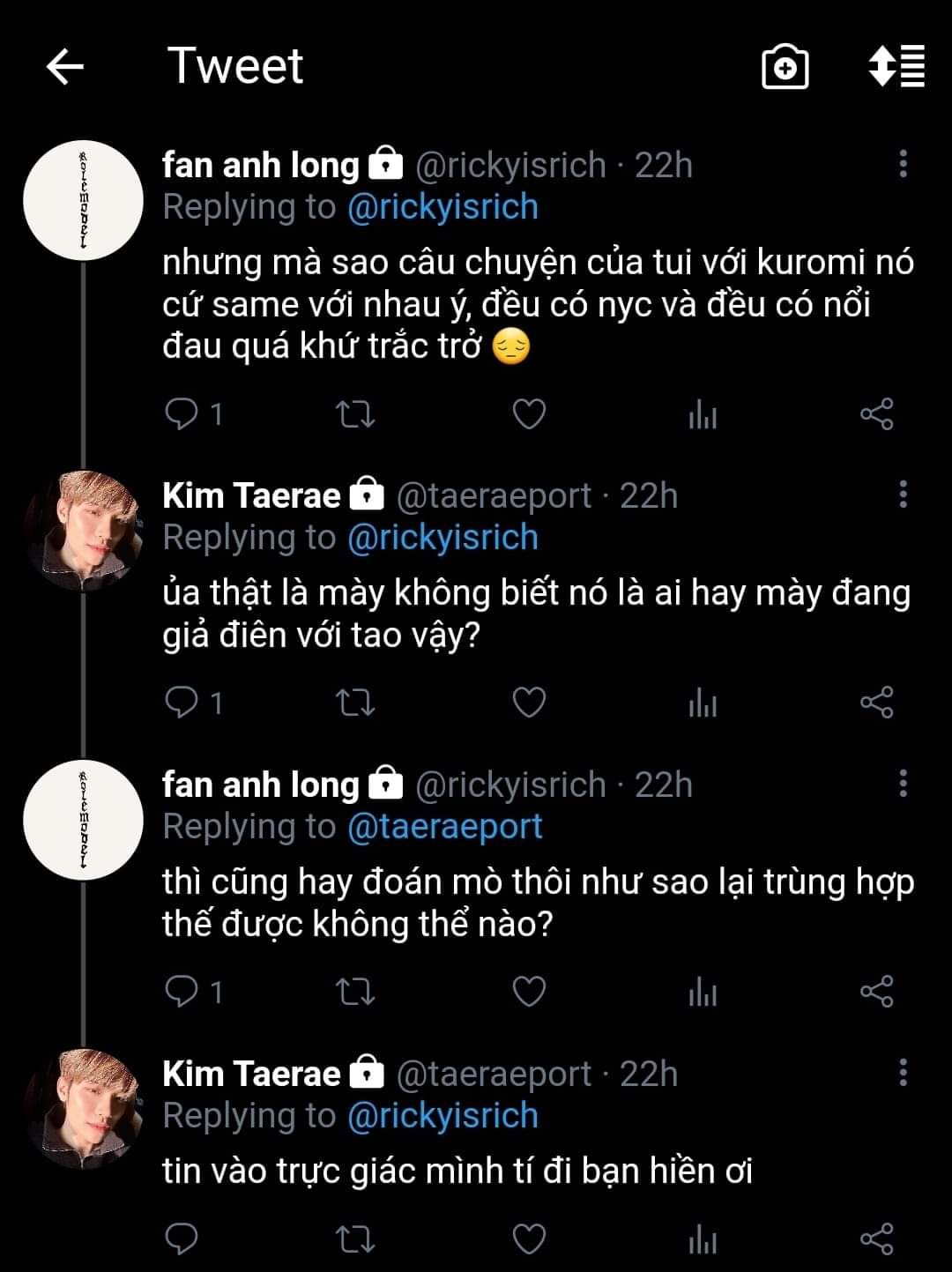Like the first Kim Taerae tweet
This screenshot has height=1272, width=952.
click(529, 703)
